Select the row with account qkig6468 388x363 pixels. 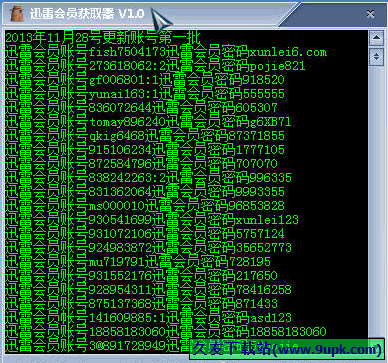tap(145, 136)
